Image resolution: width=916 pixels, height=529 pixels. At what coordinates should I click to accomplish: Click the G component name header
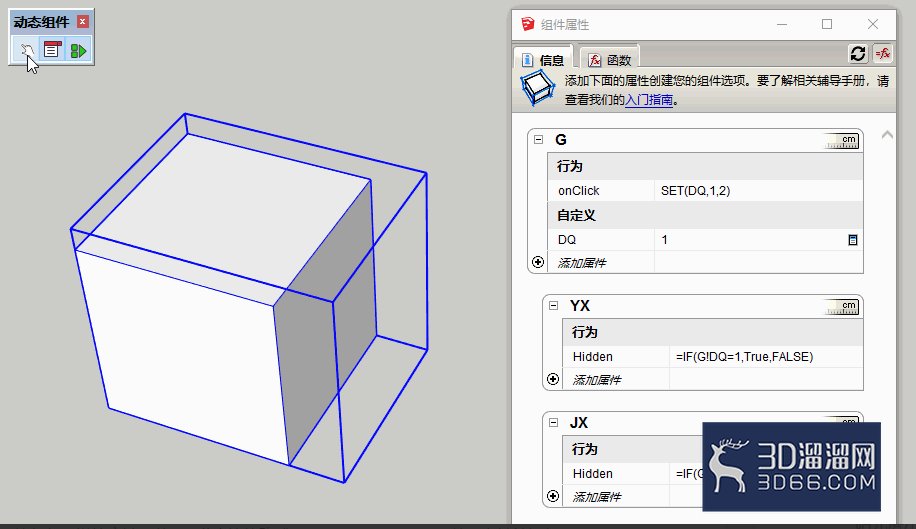point(561,140)
